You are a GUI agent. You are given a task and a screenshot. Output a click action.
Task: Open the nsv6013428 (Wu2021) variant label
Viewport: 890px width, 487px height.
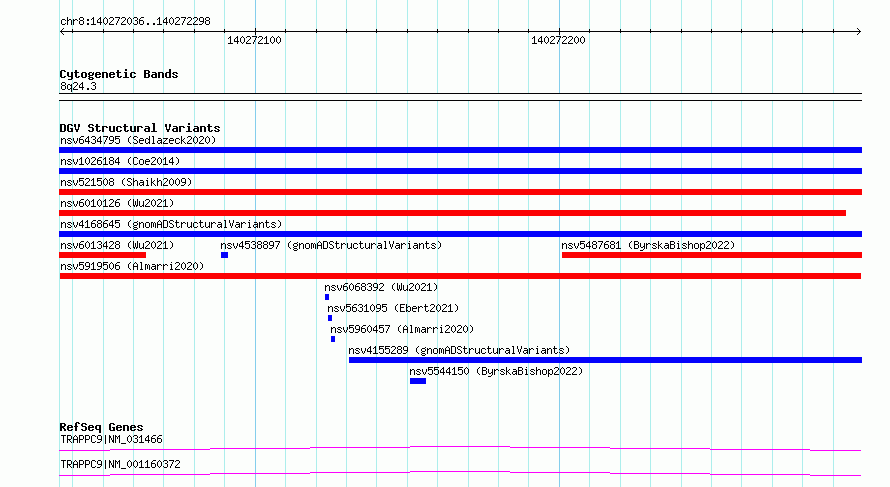click(117, 245)
